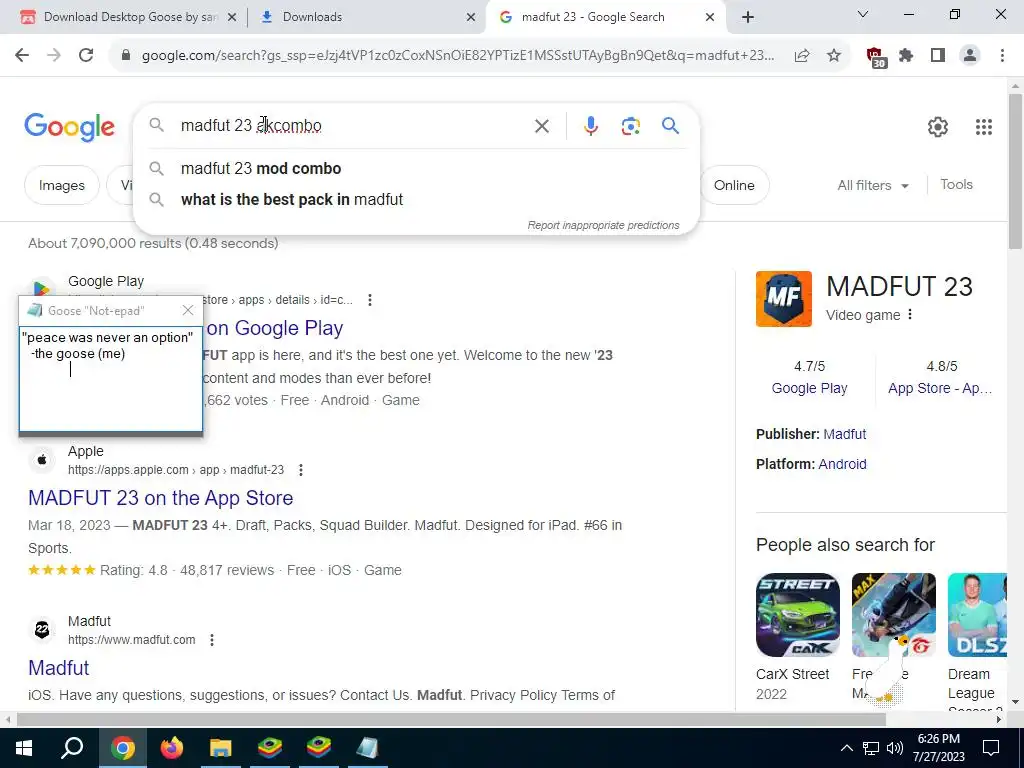Click the Google logo
This screenshot has width=1024, height=768.
coord(69,127)
